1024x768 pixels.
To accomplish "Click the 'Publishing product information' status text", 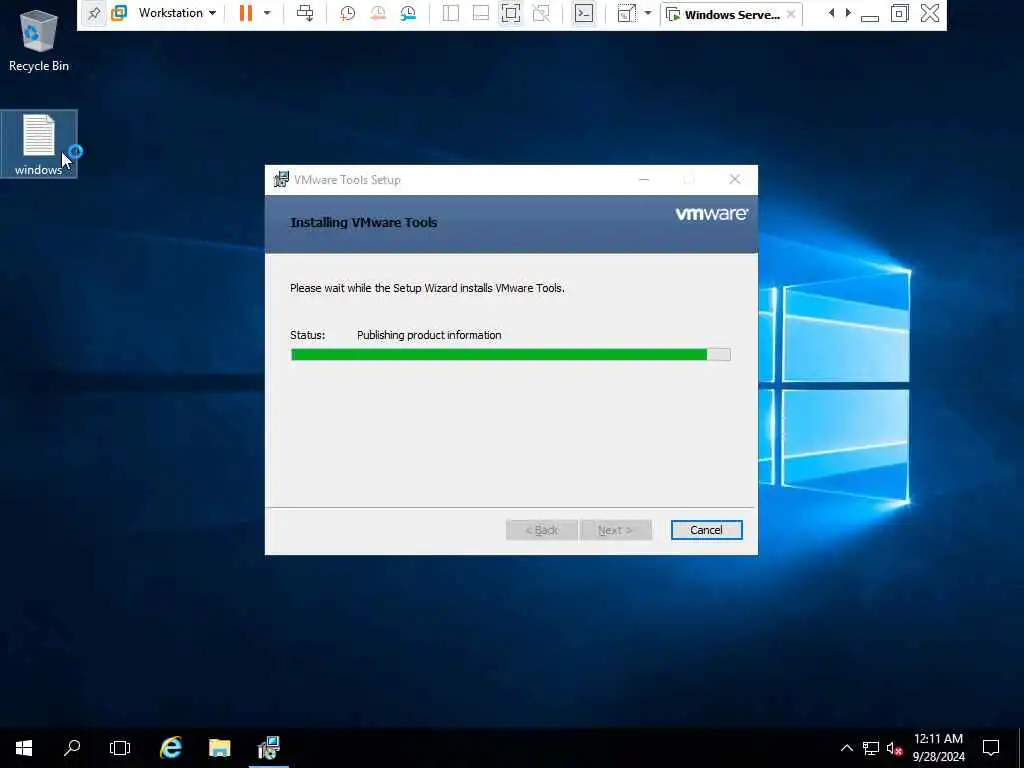I will point(429,335).
